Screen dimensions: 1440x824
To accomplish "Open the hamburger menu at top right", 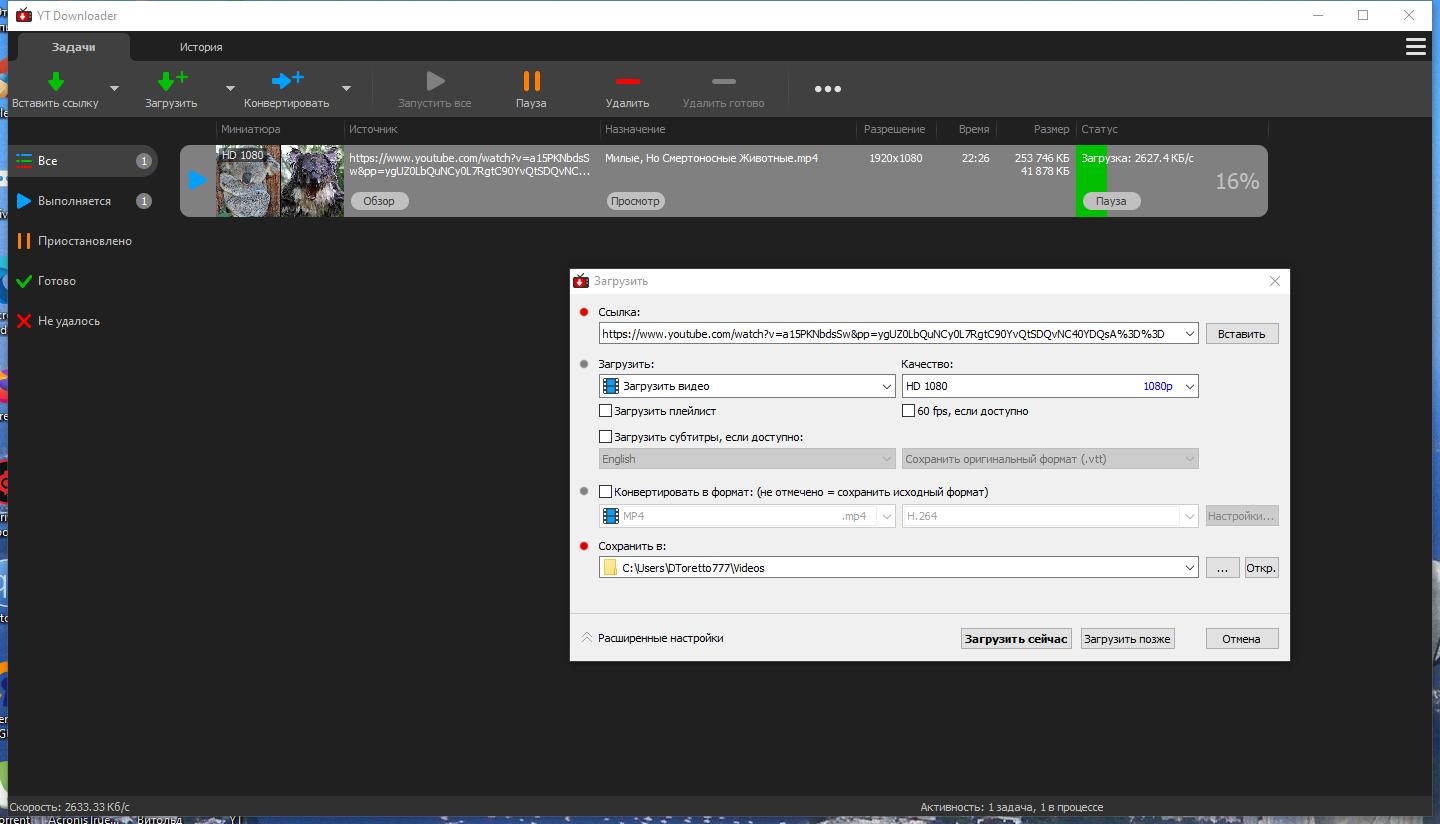I will point(1416,47).
